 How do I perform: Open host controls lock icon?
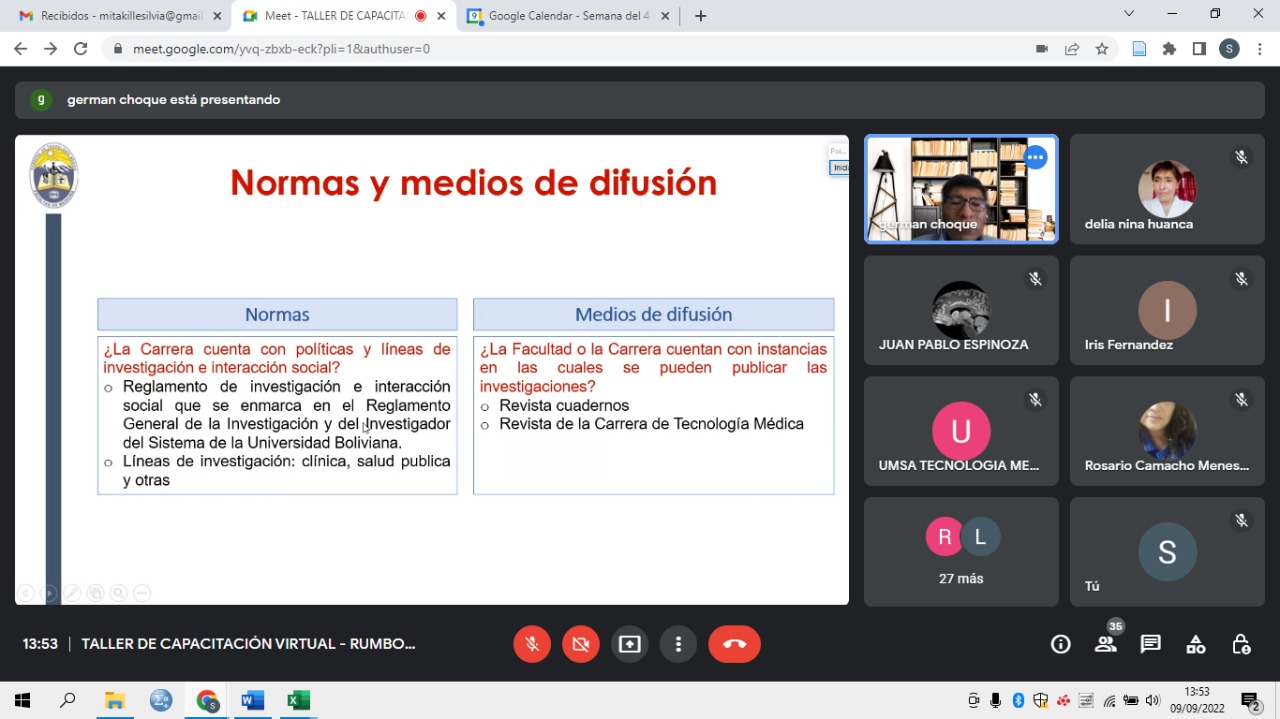1241,644
